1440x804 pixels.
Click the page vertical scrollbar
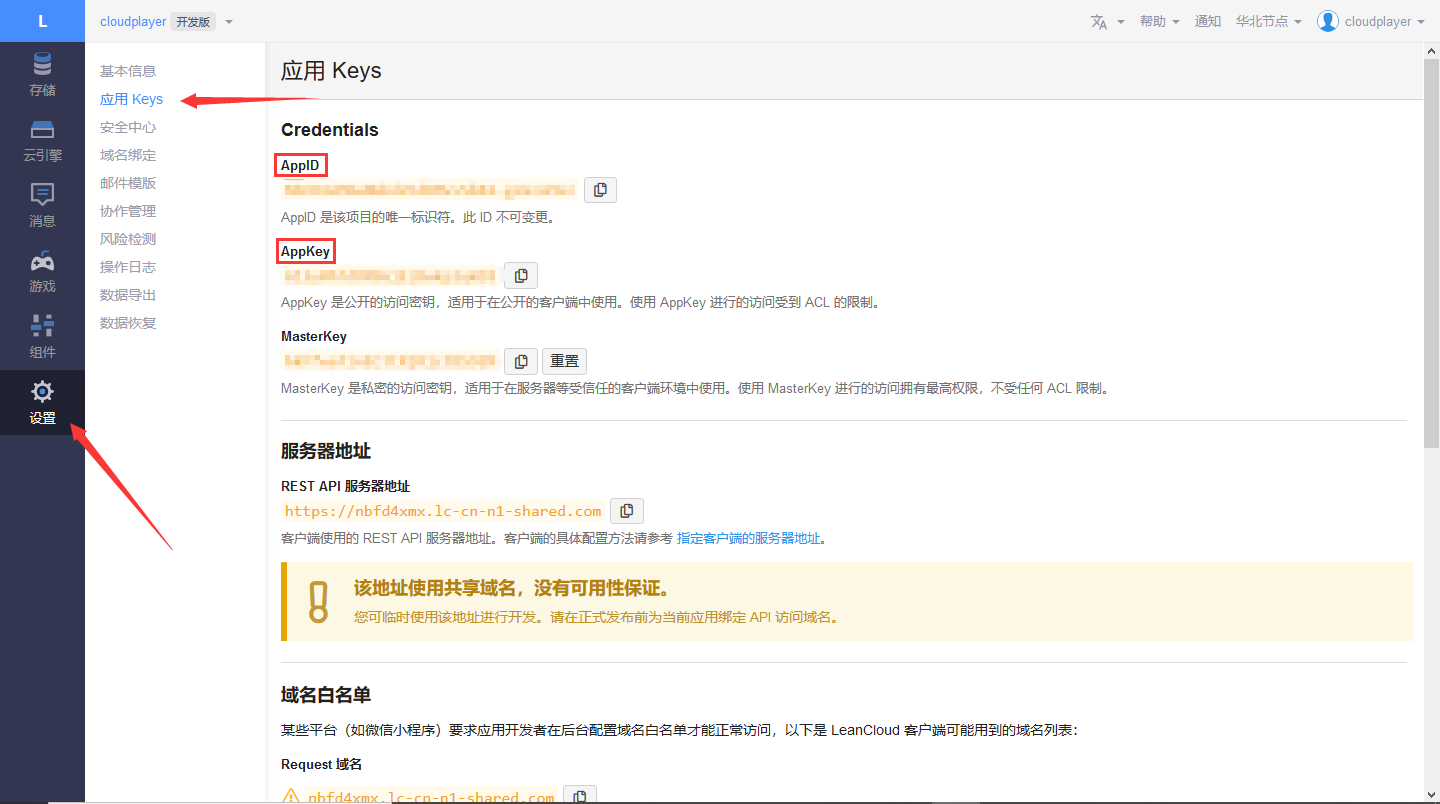1431,250
